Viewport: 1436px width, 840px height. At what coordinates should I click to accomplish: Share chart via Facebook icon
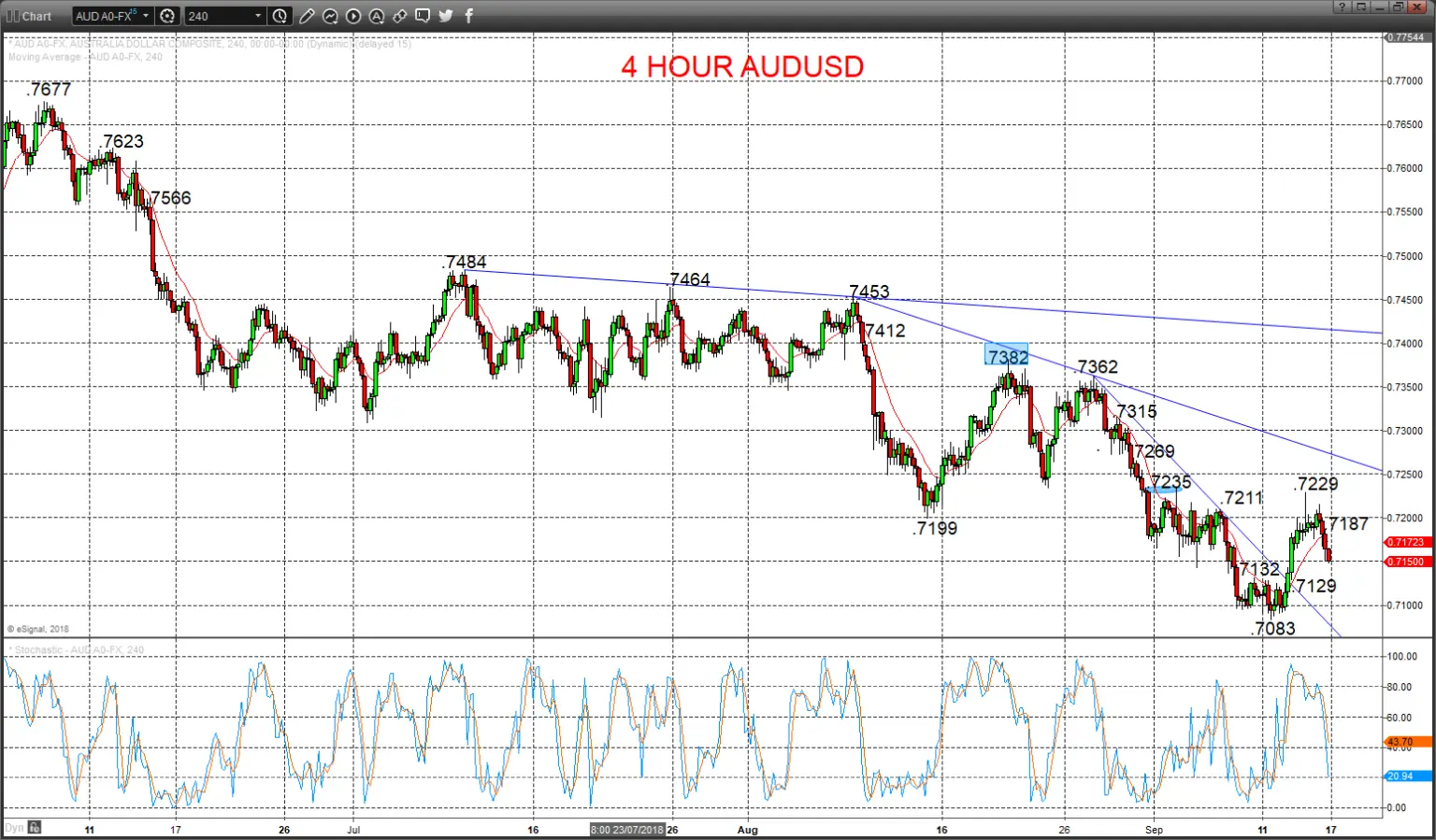pyautogui.click(x=468, y=16)
